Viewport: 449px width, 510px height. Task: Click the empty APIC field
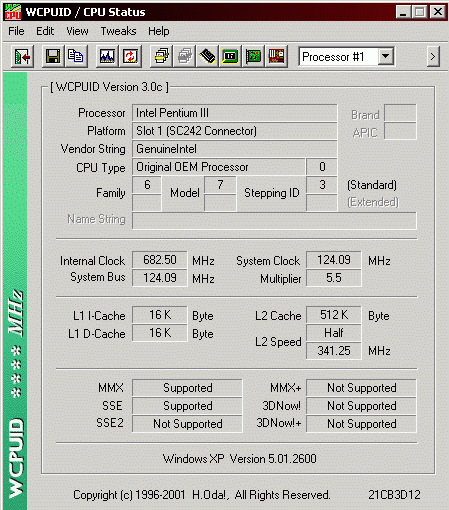click(400, 131)
